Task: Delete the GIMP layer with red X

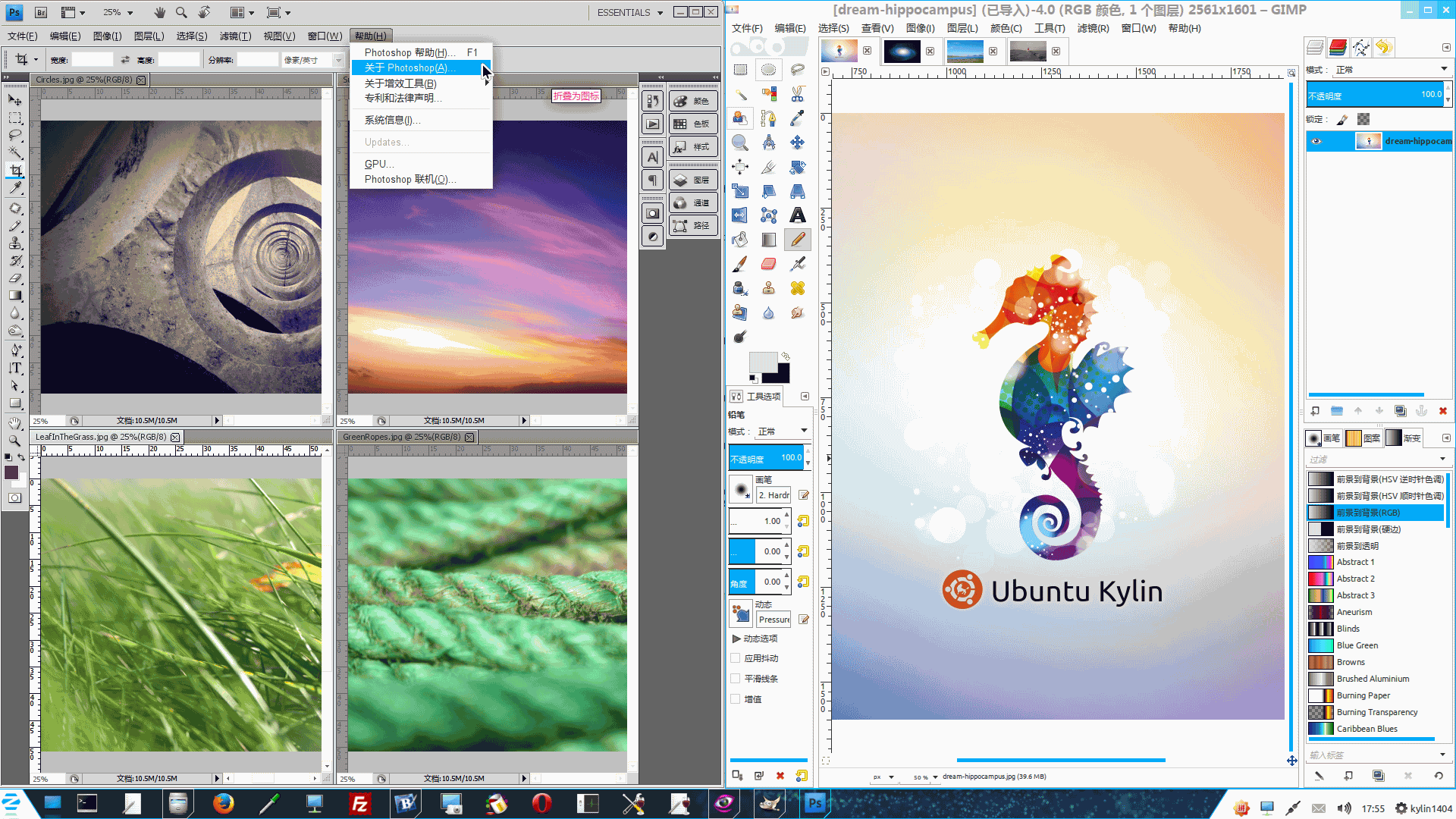Action: [x=1443, y=411]
